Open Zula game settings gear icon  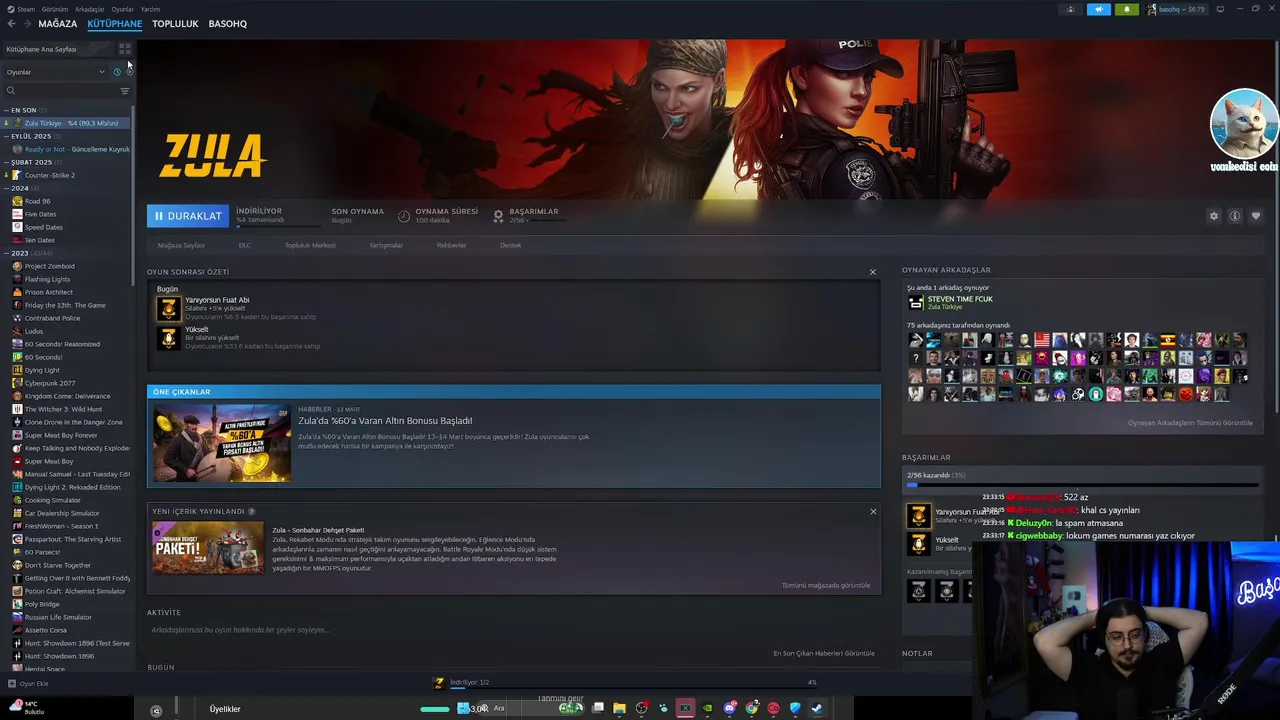[1214, 216]
